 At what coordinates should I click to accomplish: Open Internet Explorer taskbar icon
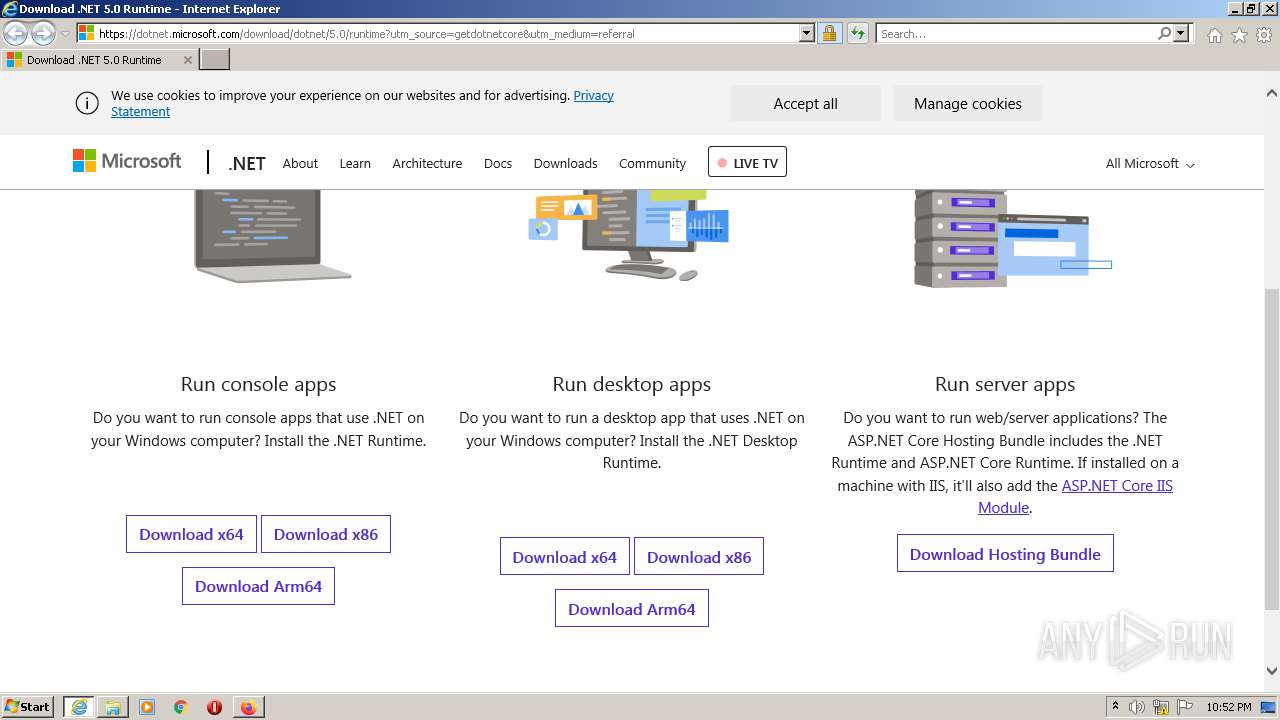click(x=79, y=707)
